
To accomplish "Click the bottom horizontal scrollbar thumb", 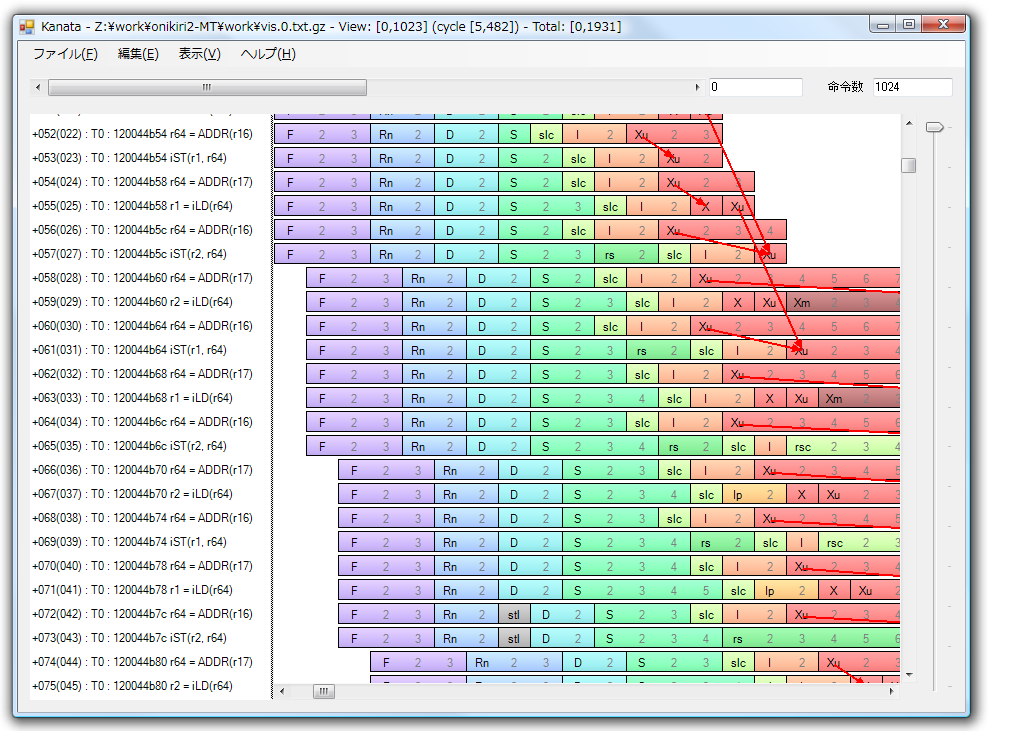I will pyautogui.click(x=324, y=691).
